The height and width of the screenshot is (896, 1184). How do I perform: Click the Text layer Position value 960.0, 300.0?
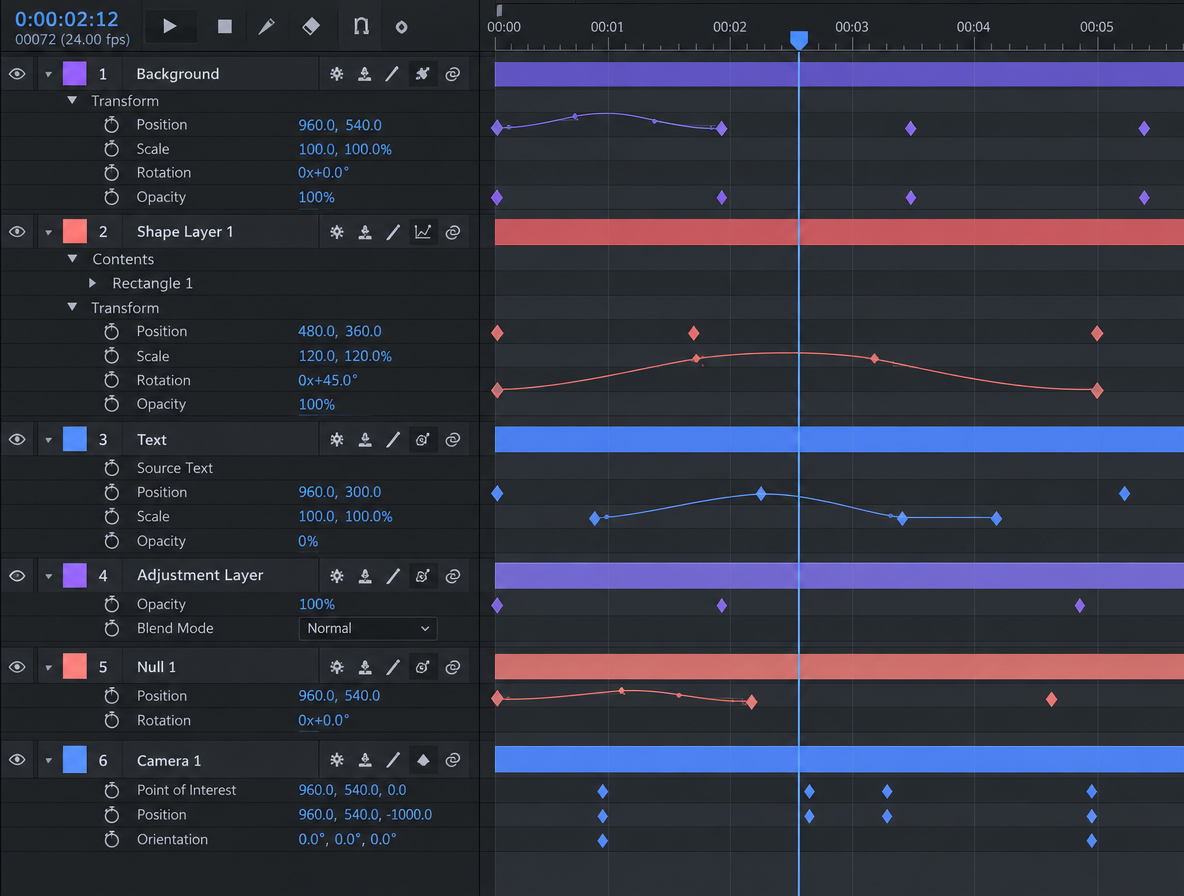pos(340,492)
